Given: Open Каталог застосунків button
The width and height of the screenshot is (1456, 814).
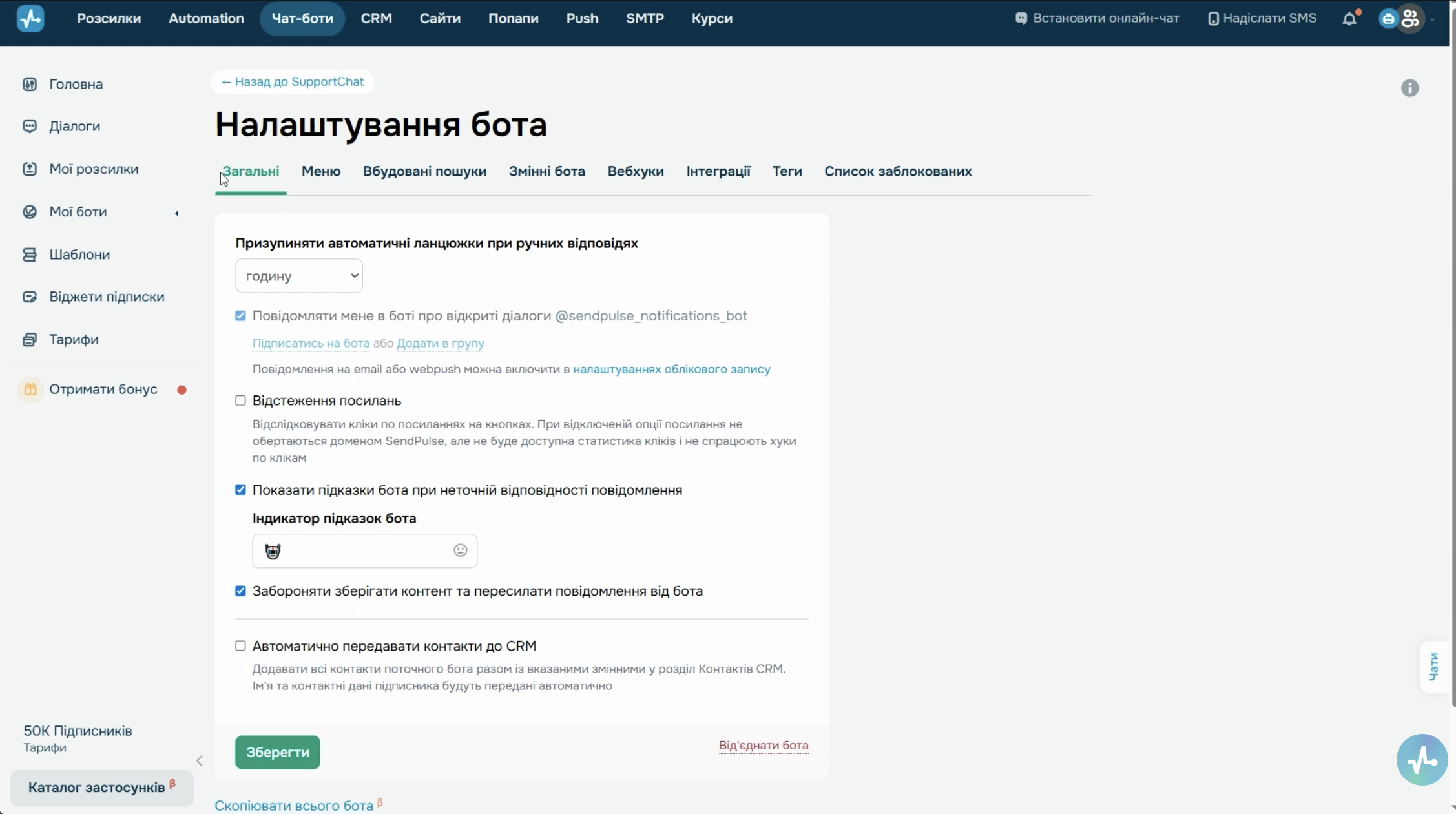Looking at the screenshot, I should tap(102, 788).
